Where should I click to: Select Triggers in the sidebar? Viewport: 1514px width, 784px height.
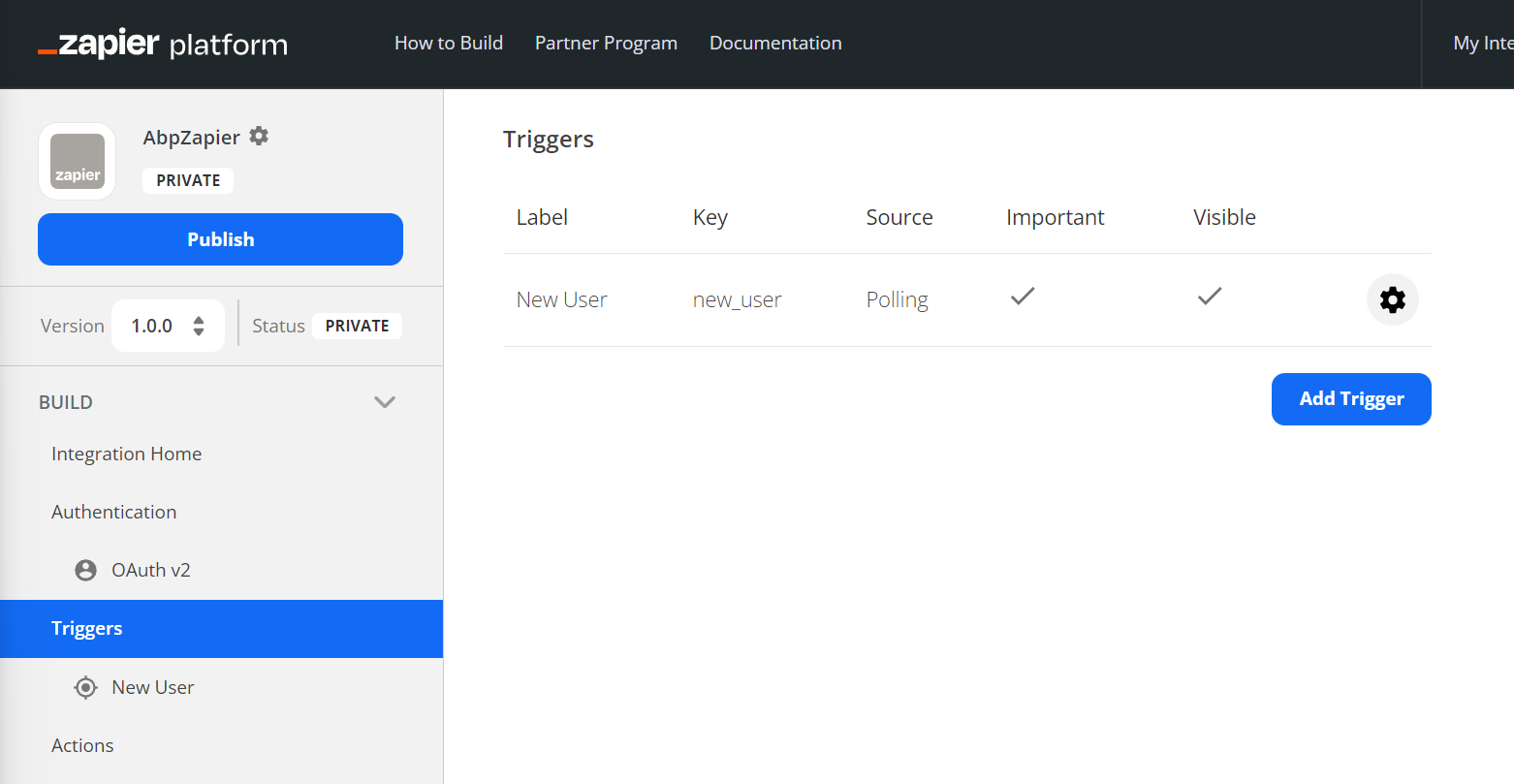tap(221, 629)
